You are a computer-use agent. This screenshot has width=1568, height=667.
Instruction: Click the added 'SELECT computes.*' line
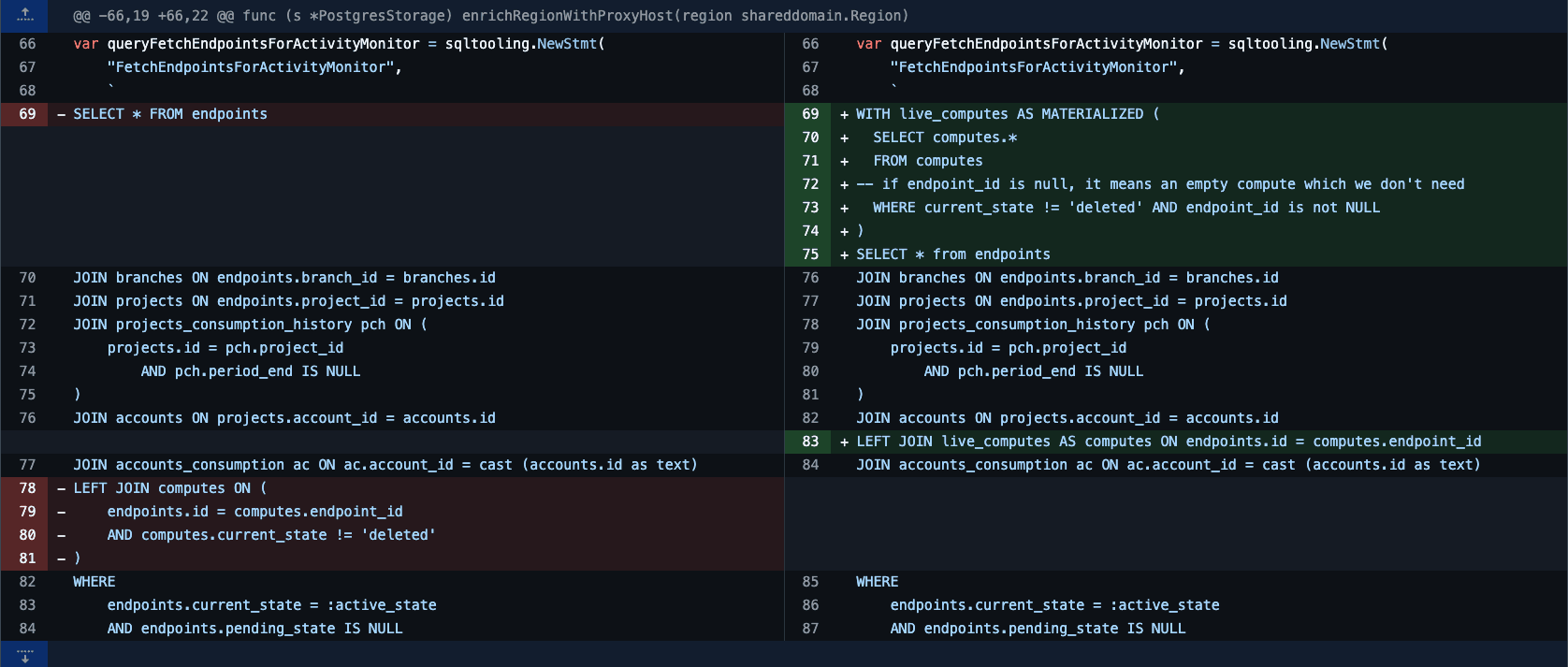click(945, 138)
